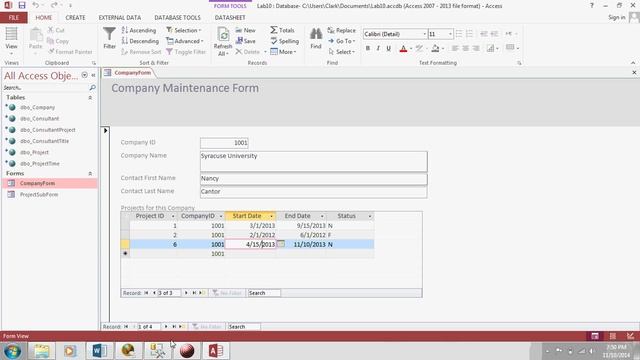Screen dimensions: 640x360
Task: Apply Italic formatting
Action: (x=378, y=48)
